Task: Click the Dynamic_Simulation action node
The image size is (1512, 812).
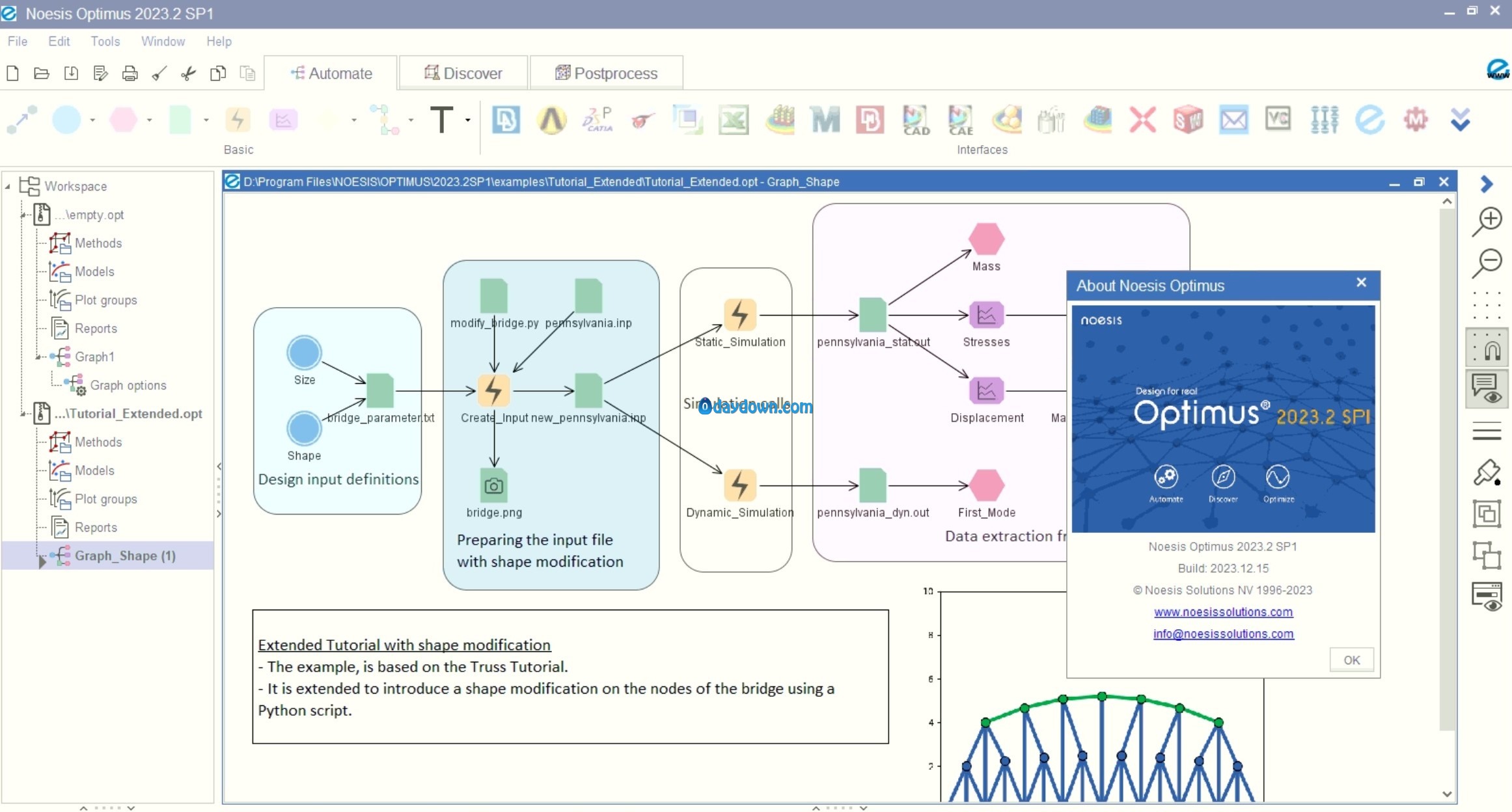Action: (x=740, y=485)
